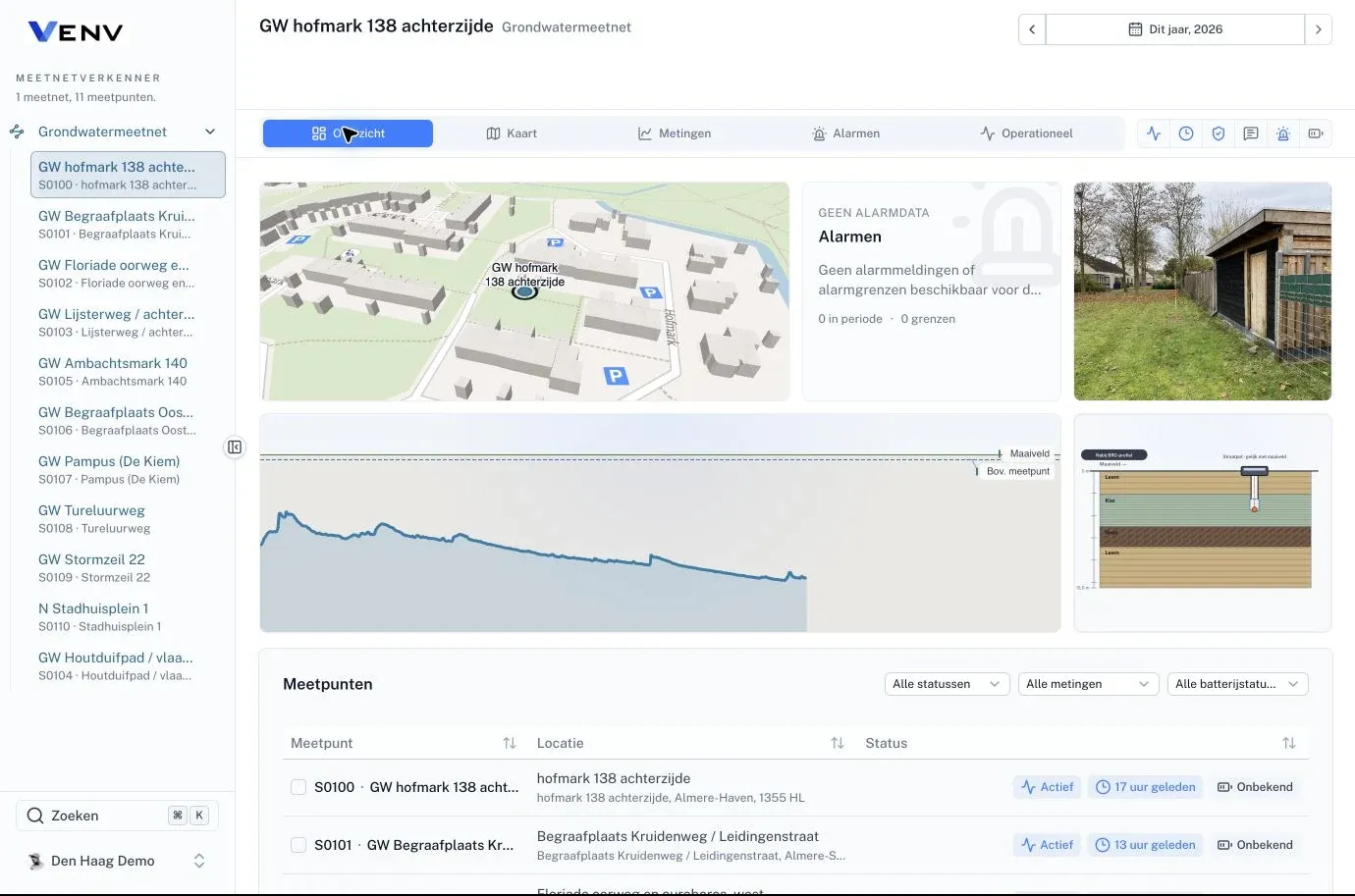The image size is (1355, 896).
Task: Go to the next period with right chevron
Action: click(x=1318, y=29)
